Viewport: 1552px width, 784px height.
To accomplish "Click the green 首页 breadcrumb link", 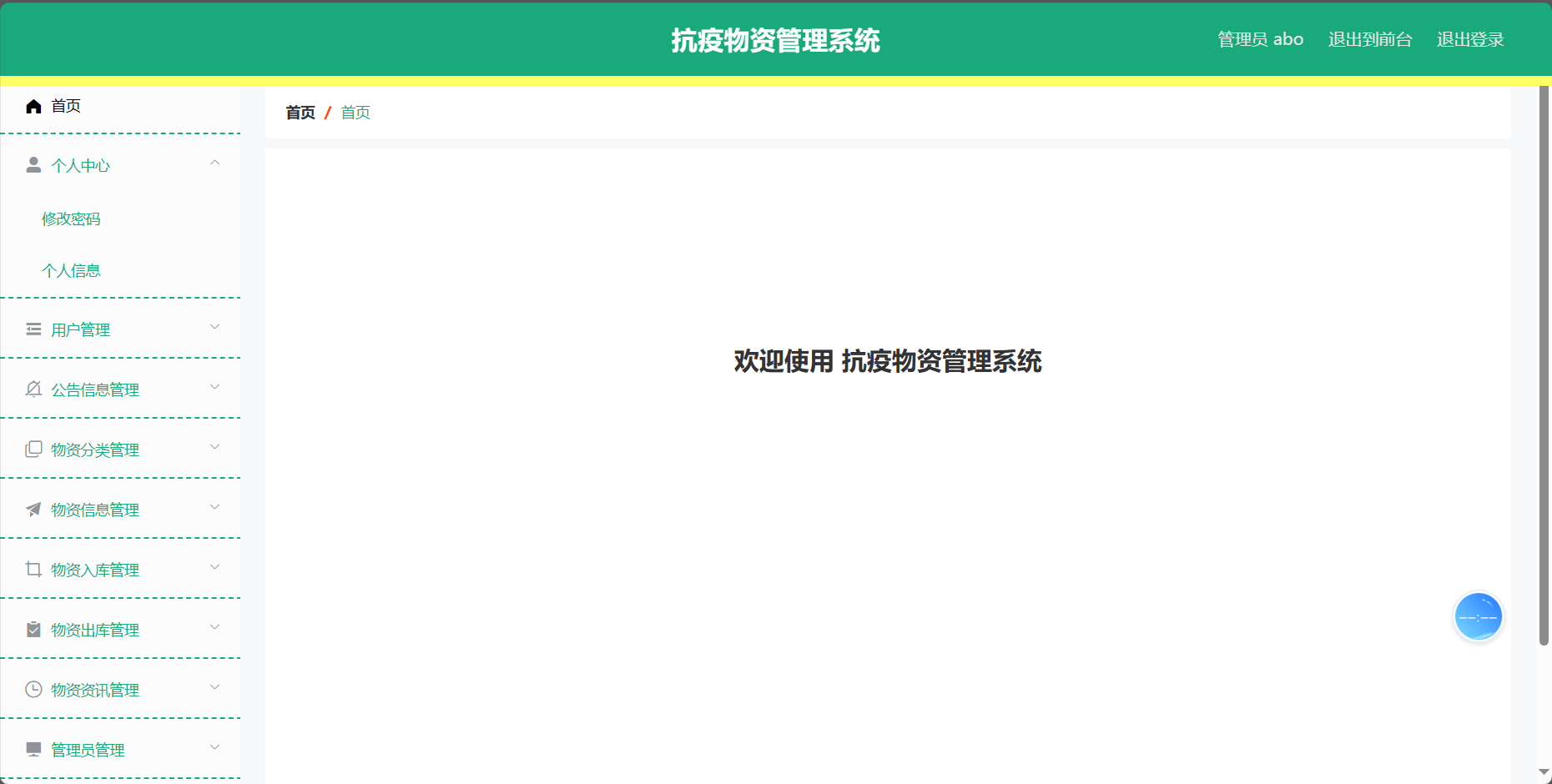I will point(355,113).
